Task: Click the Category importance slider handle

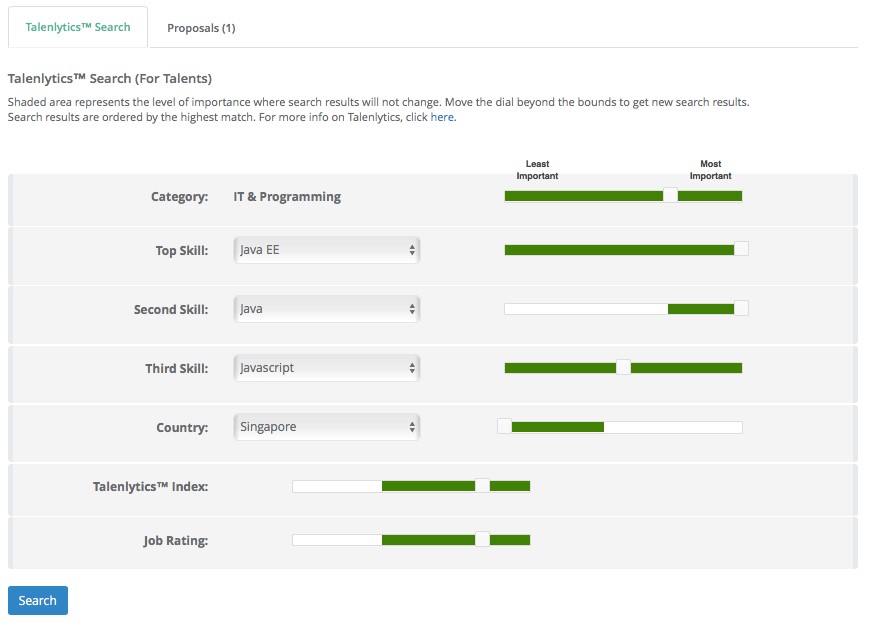Action: (x=670, y=195)
